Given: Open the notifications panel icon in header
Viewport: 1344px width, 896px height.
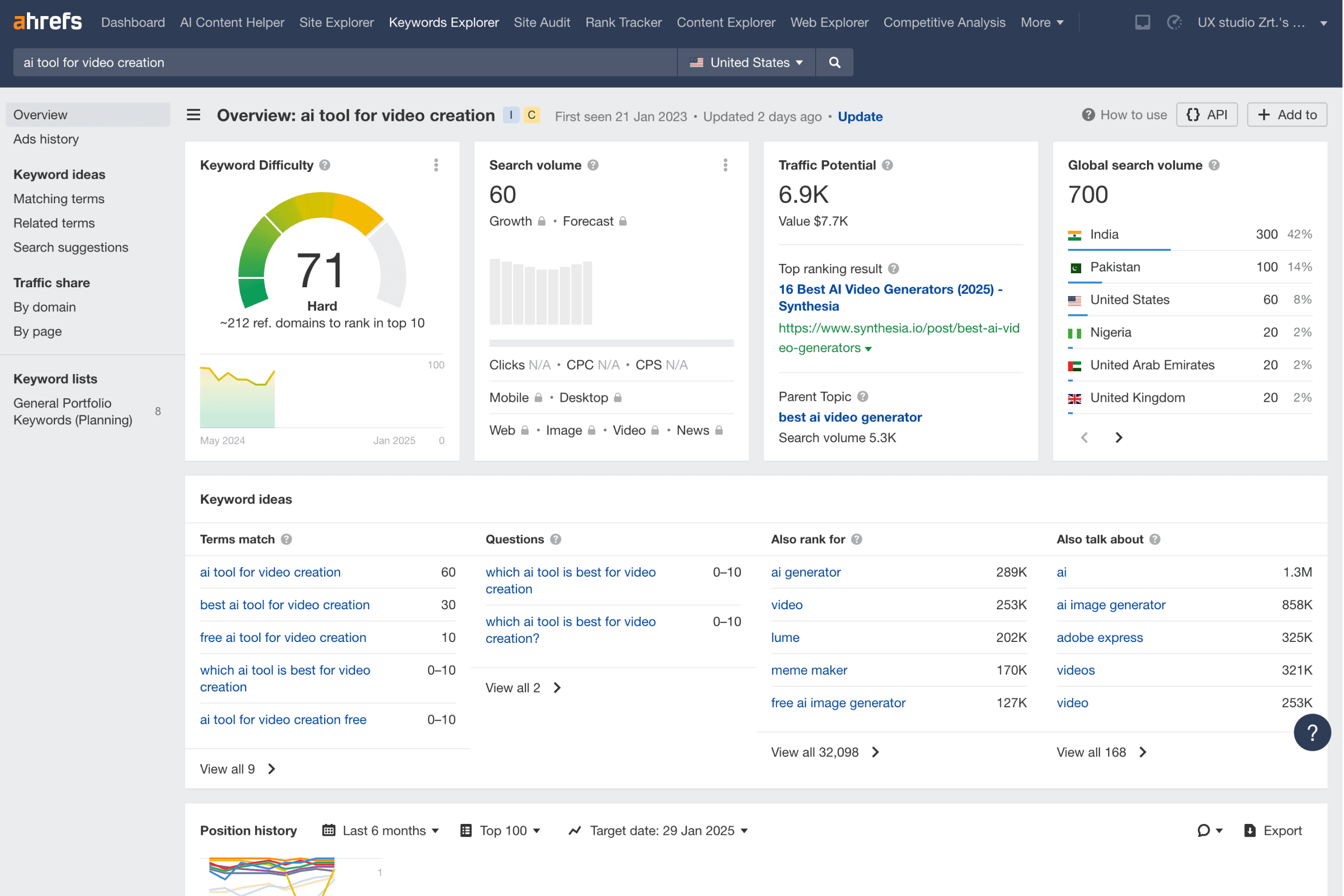Looking at the screenshot, I should [1142, 22].
